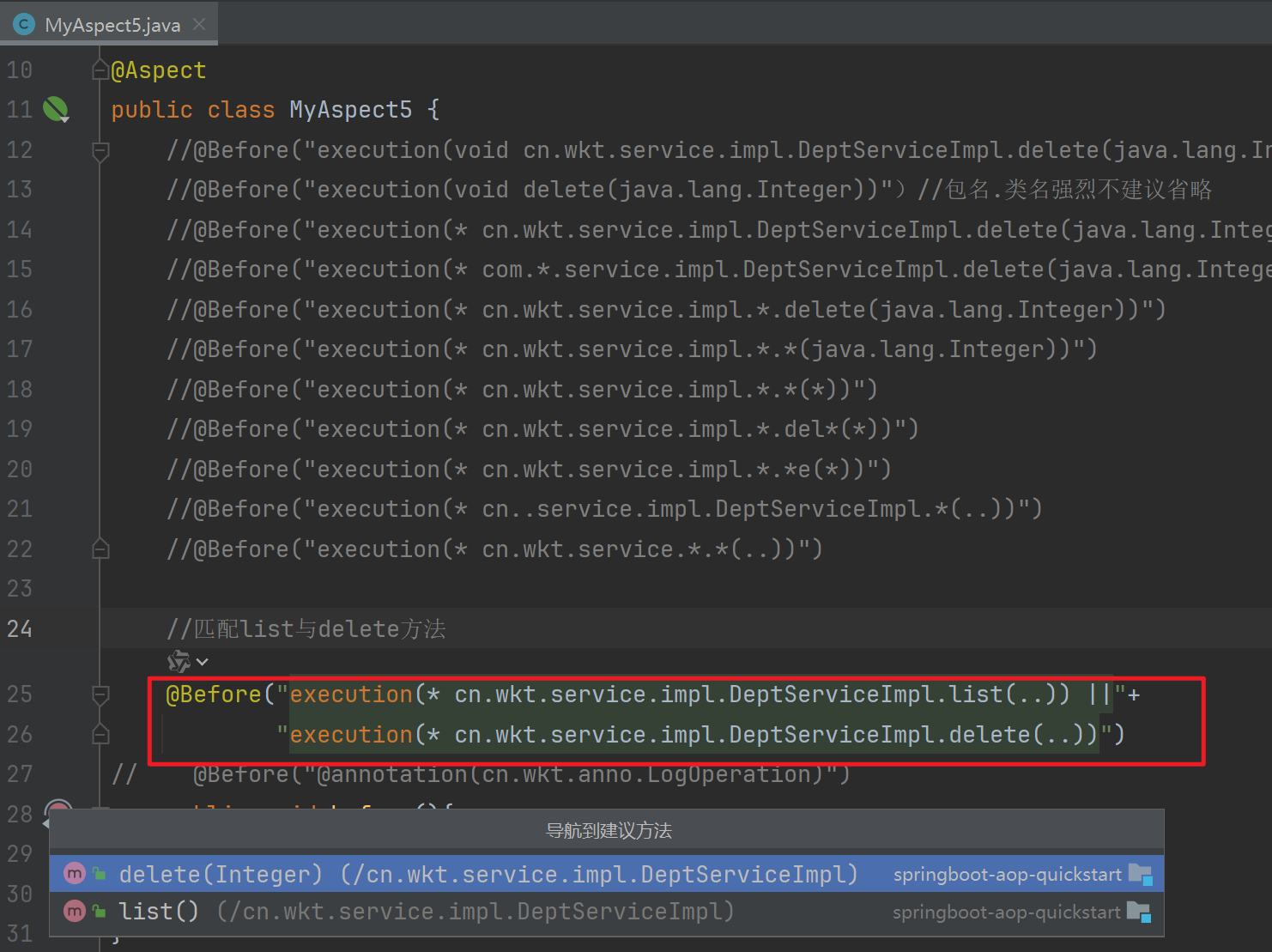Collapse the comment block fold at line 12
This screenshot has width=1272, height=952.
tap(100, 151)
